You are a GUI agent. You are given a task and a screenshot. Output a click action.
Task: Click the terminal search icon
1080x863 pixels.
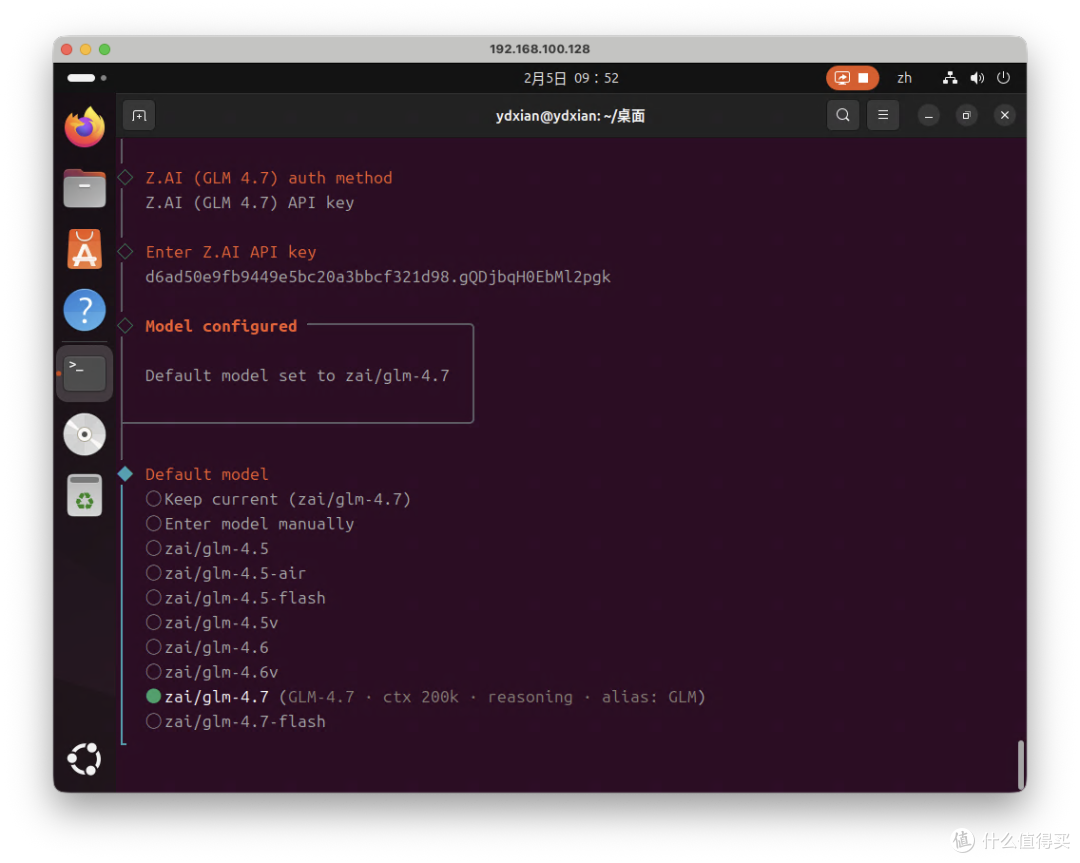tap(843, 116)
